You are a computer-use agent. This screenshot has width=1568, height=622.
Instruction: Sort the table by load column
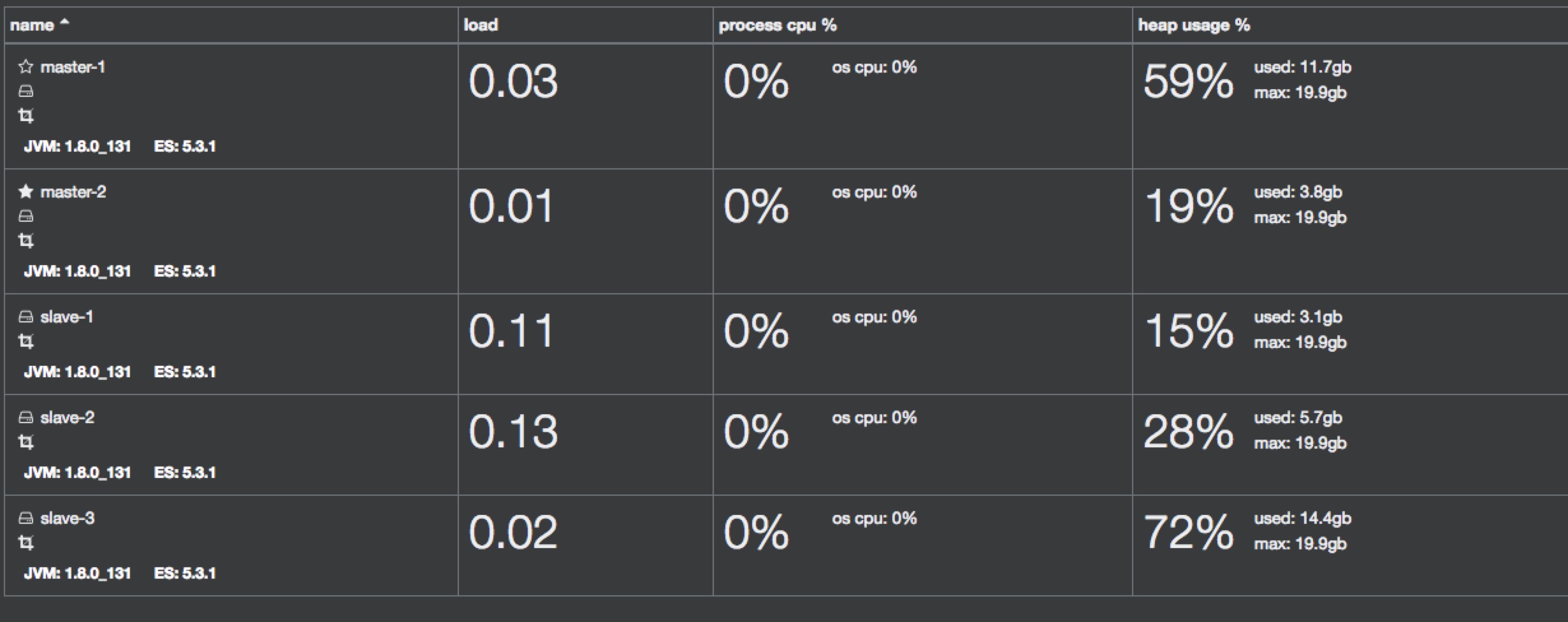481,25
